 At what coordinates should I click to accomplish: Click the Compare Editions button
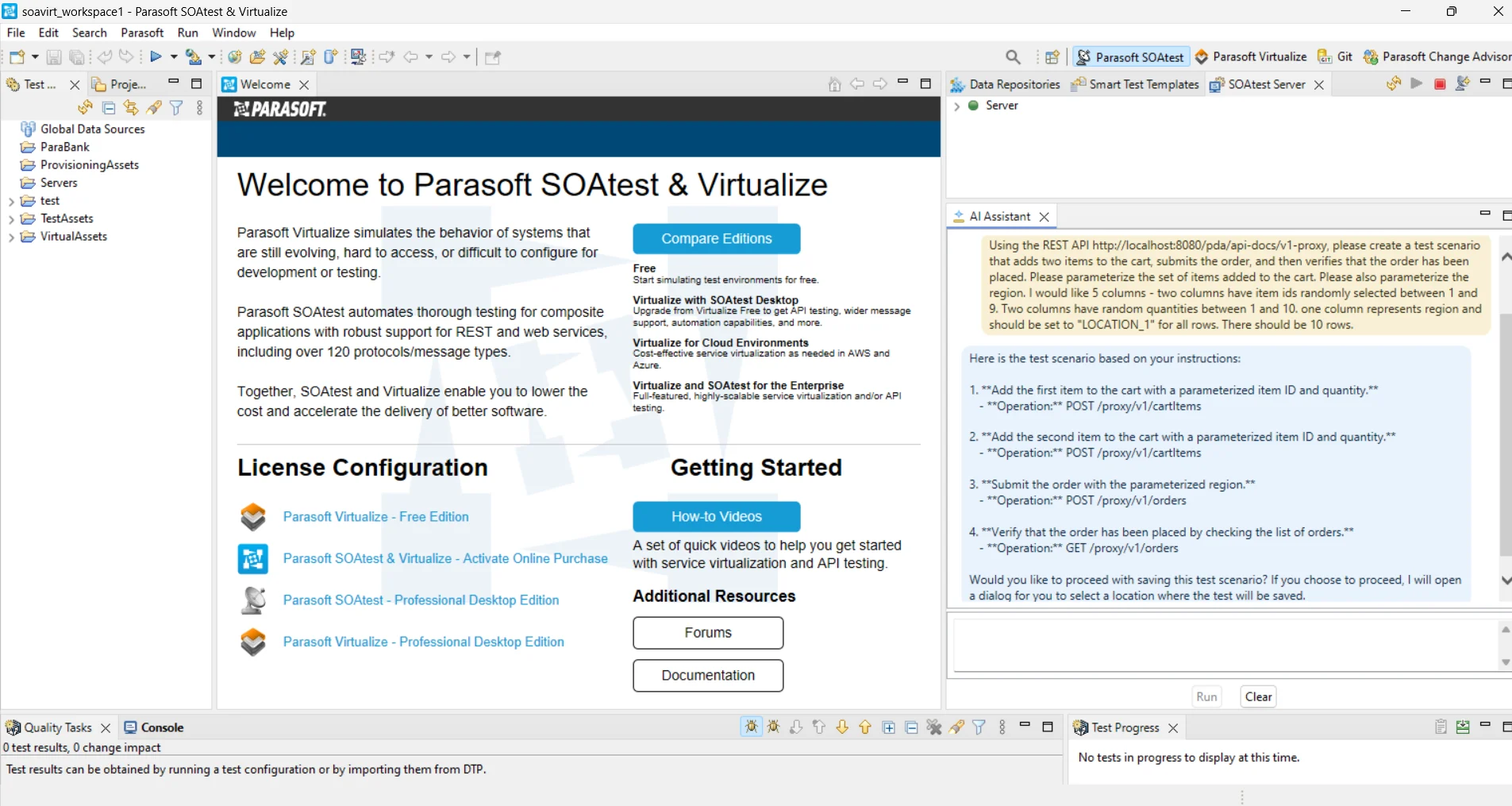click(x=716, y=239)
